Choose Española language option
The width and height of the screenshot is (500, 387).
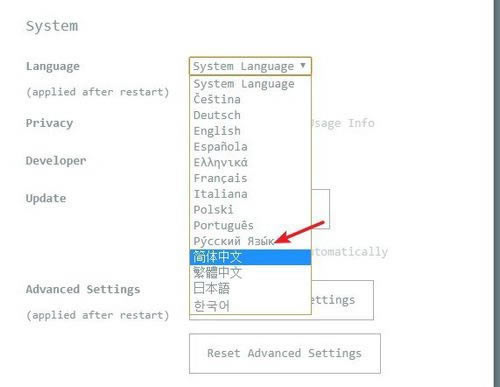[x=250, y=147]
